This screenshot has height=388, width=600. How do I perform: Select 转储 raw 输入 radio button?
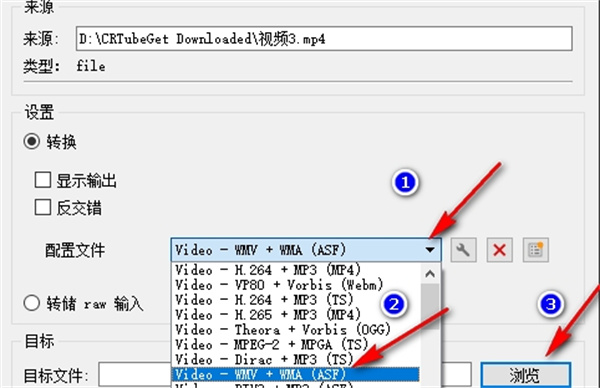31,303
